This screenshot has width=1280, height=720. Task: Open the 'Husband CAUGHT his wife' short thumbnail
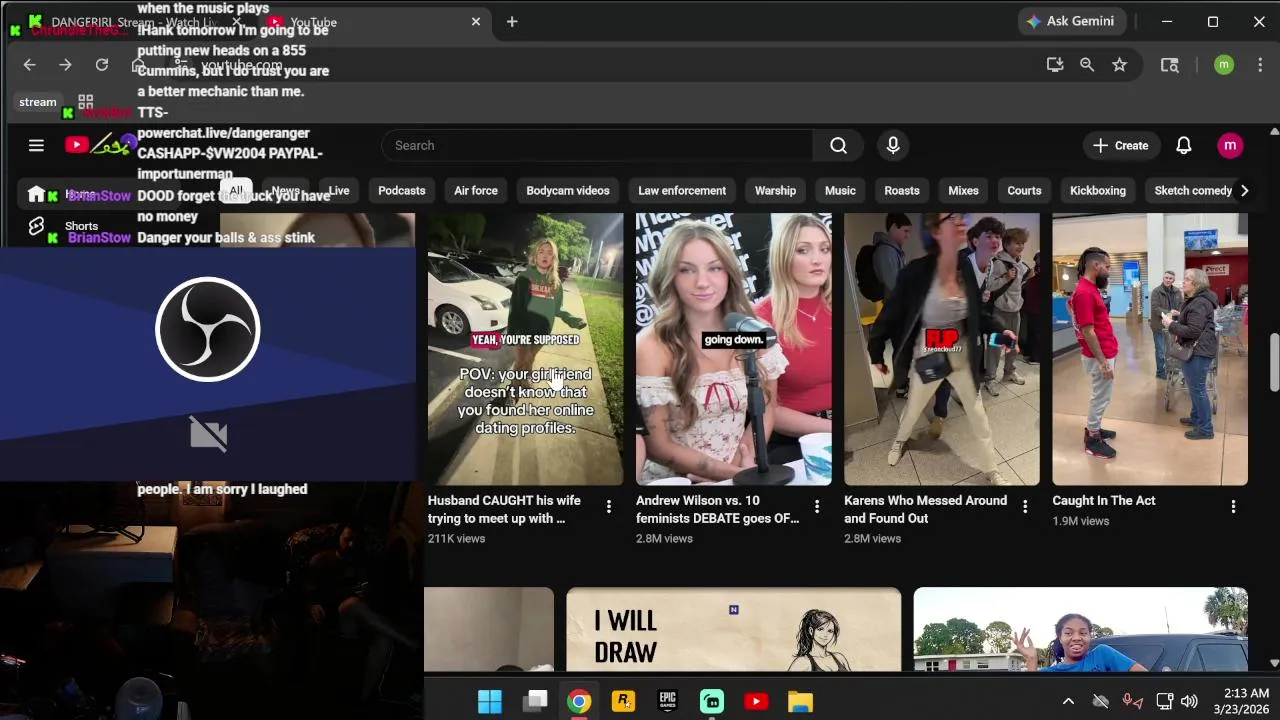526,349
